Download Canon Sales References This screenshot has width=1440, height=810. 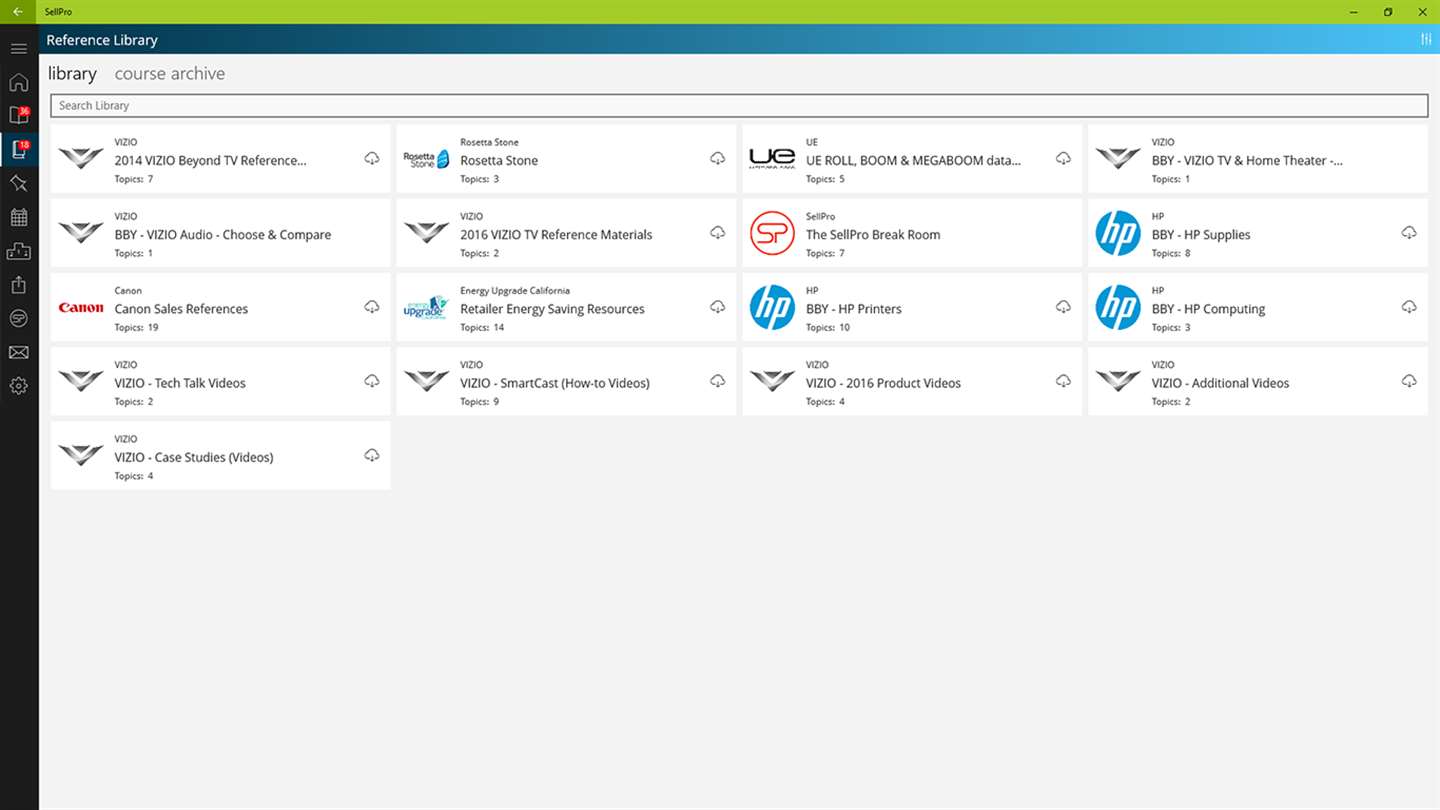click(x=372, y=306)
